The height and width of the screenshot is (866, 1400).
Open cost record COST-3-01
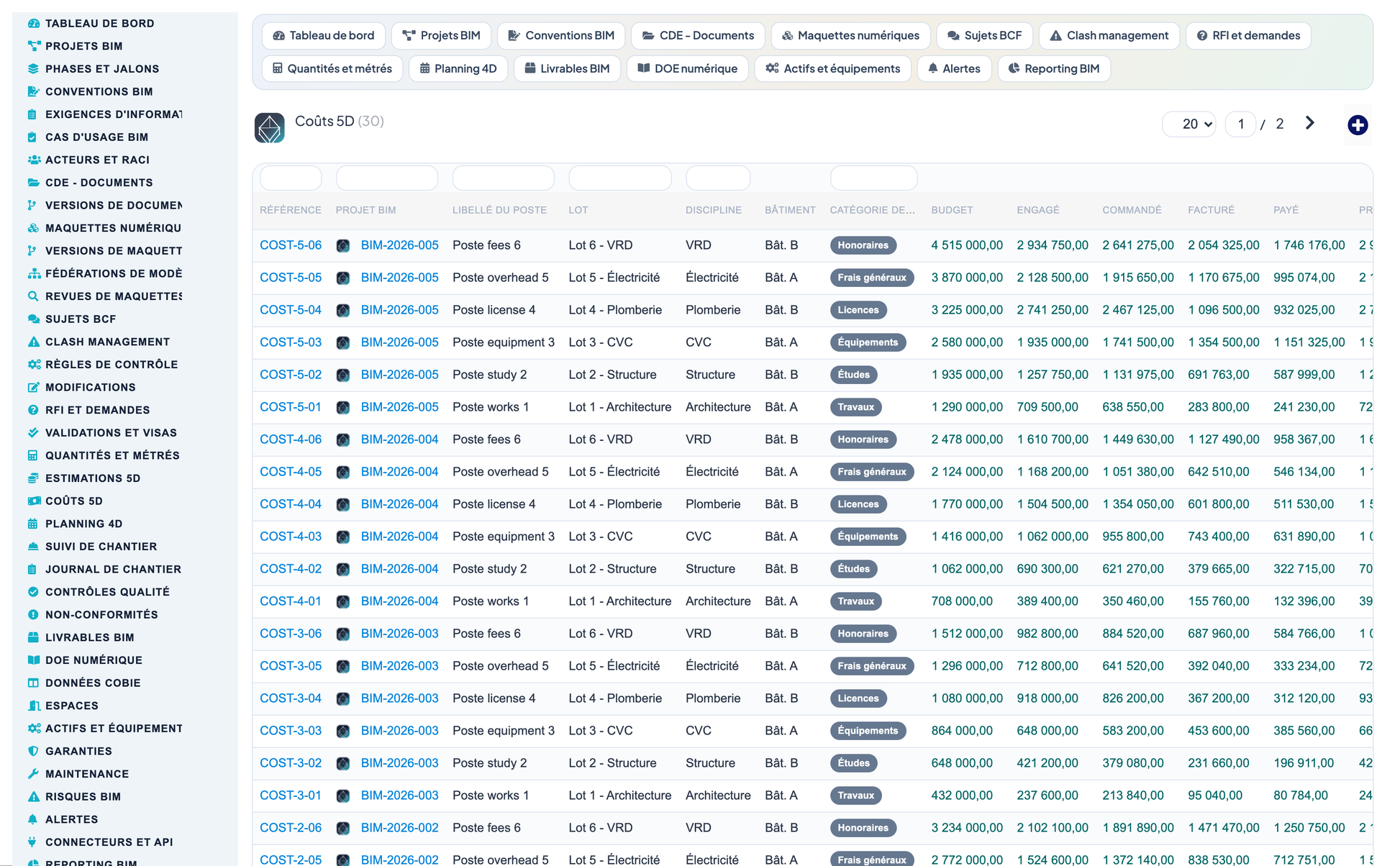(291, 796)
